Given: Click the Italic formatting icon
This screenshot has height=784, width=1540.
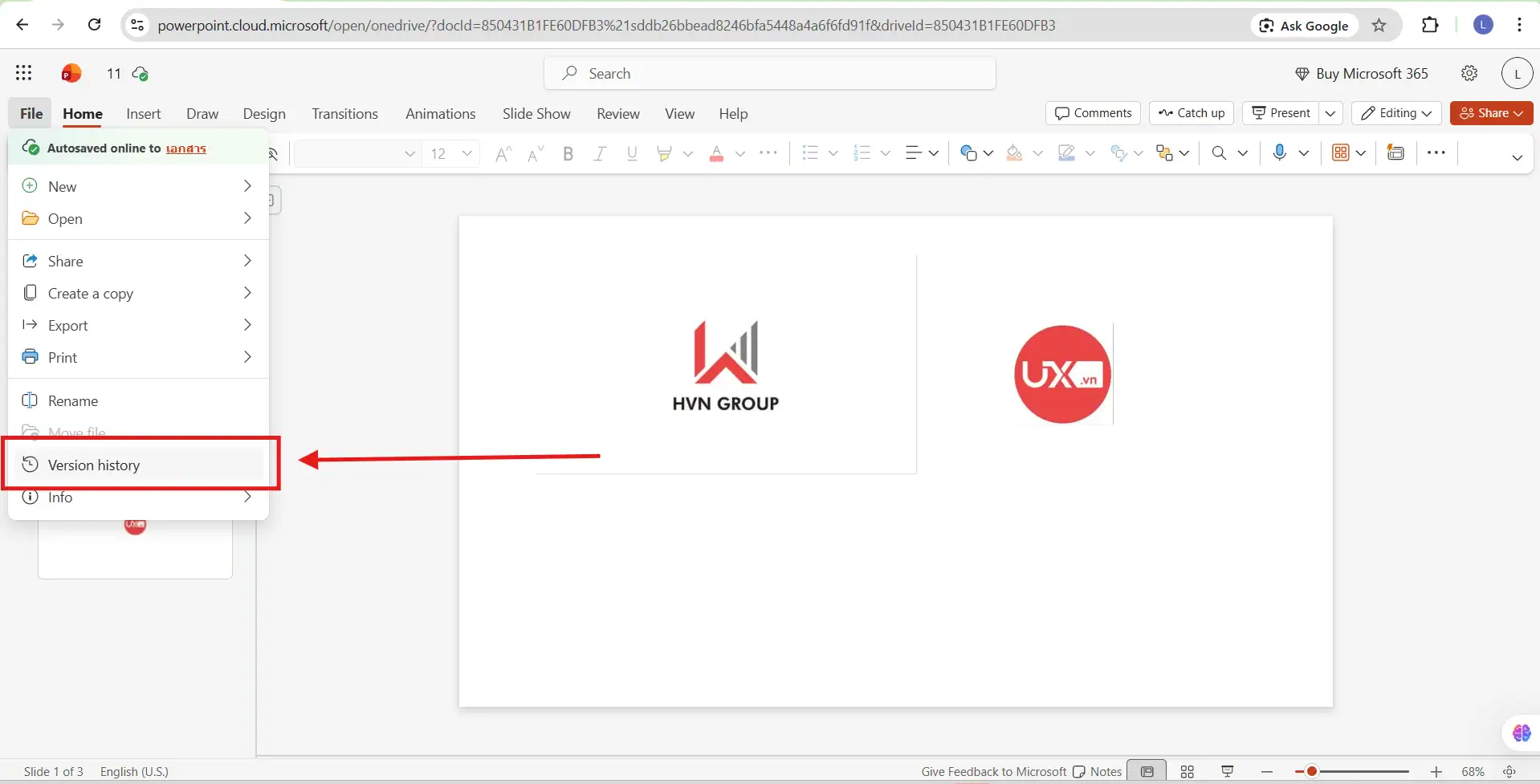Looking at the screenshot, I should (600, 153).
